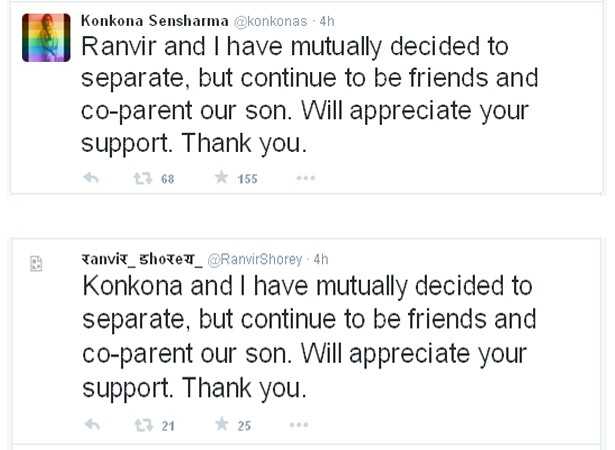This screenshot has width=615, height=450.
Task: Favorite RanvirShorey's tweet with star
Action: [220, 425]
